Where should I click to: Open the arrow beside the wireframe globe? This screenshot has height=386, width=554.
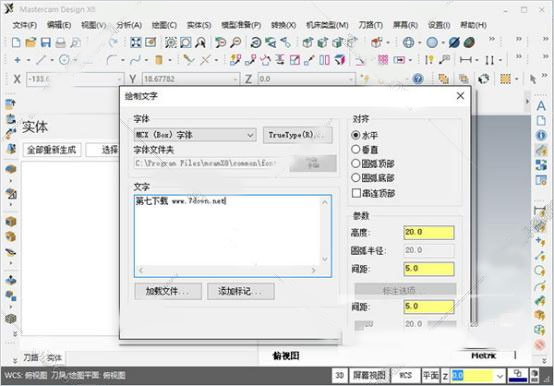[x=419, y=43]
